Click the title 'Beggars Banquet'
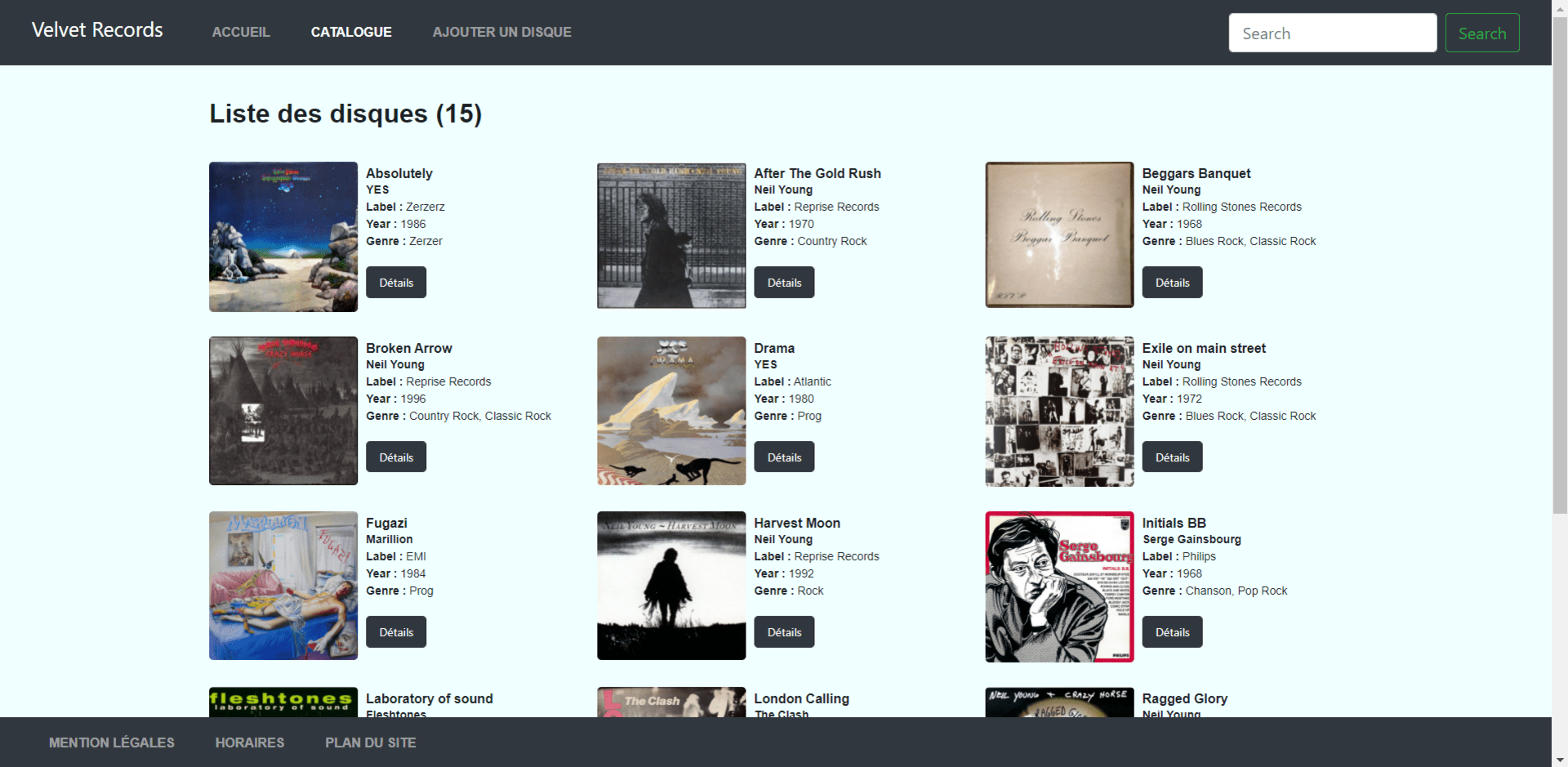Image resolution: width=1568 pixels, height=767 pixels. tap(1196, 173)
